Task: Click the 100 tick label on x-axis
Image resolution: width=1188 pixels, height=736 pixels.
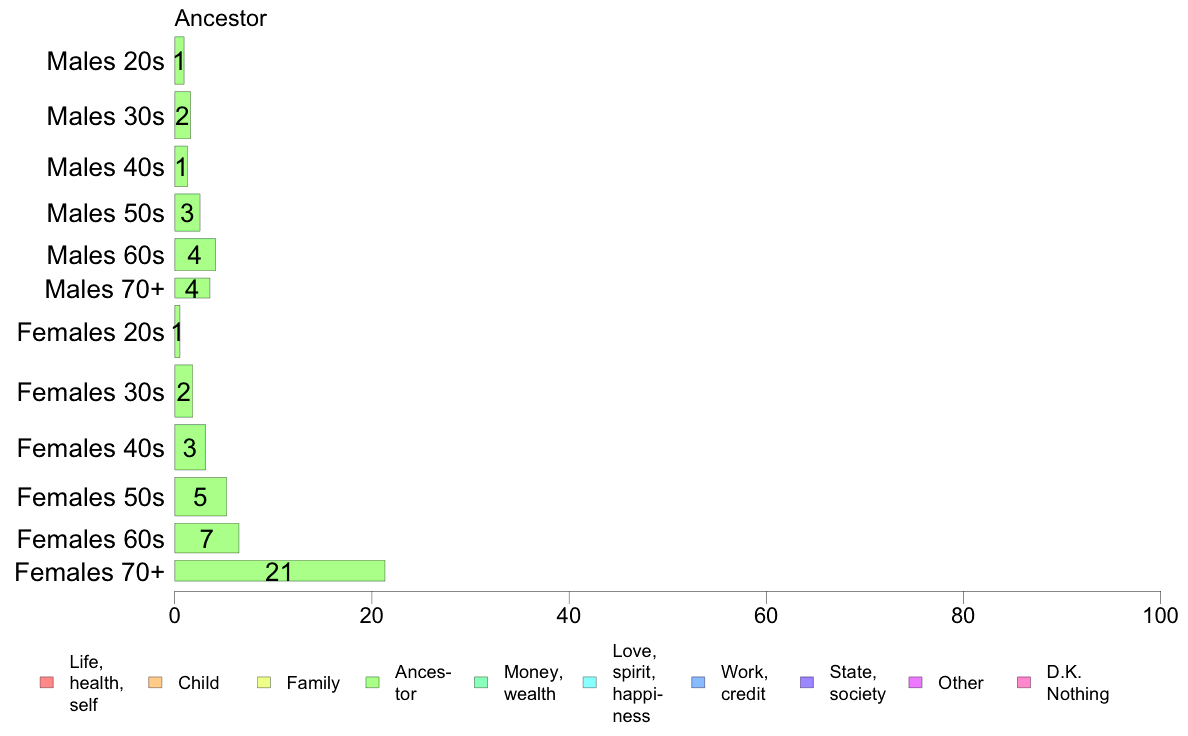Action: tap(1160, 615)
